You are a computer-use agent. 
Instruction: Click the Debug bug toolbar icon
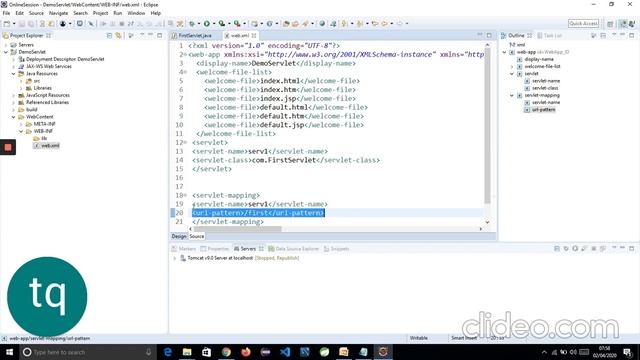(192, 24)
